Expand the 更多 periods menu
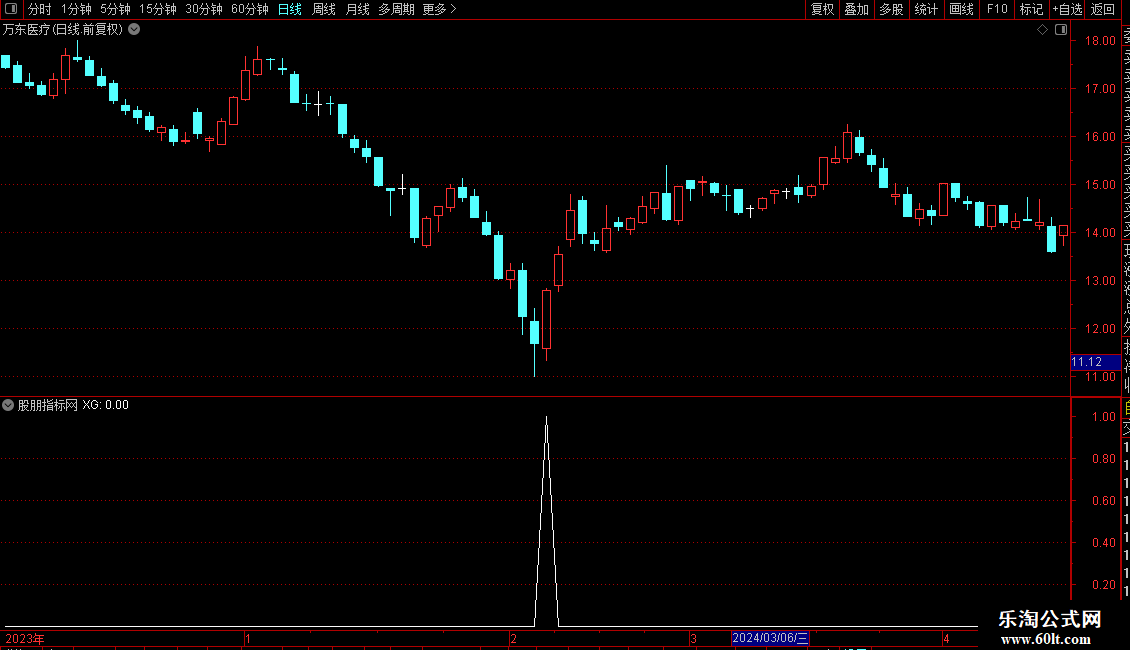This screenshot has height=650, width=1130. pos(440,9)
